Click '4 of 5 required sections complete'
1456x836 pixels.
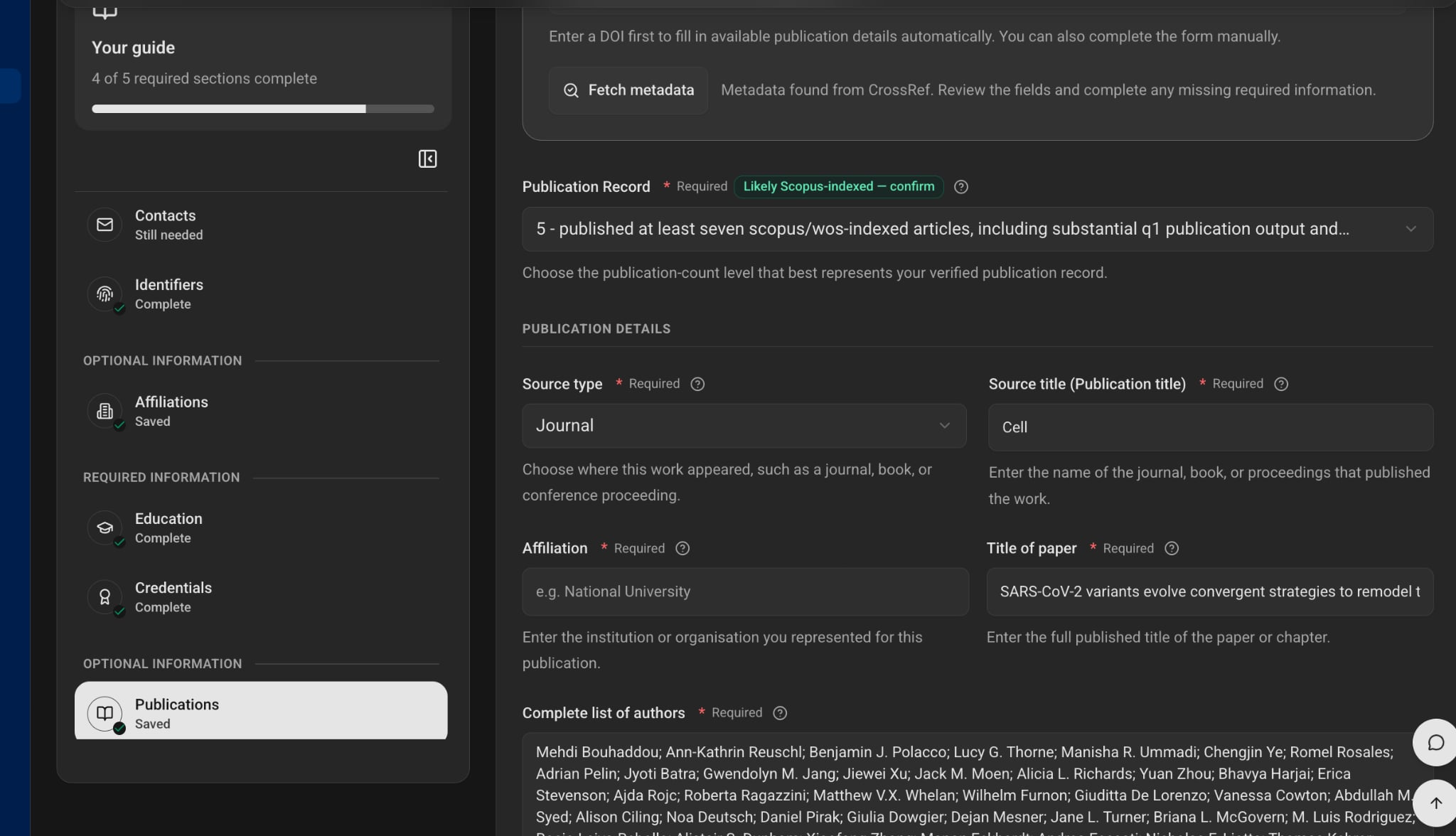pos(204,78)
